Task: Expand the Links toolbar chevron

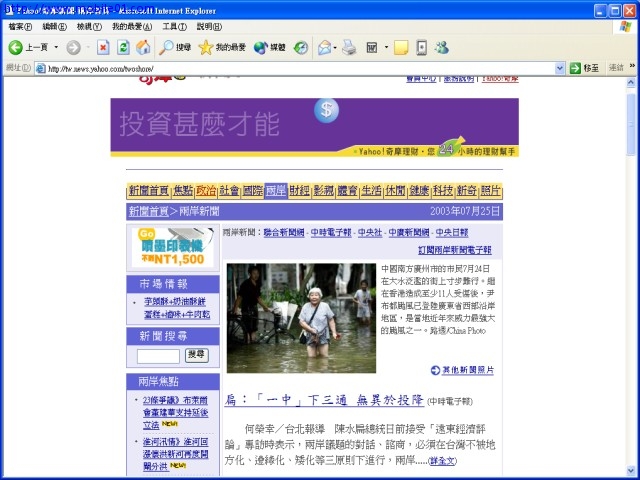Action: [633, 66]
